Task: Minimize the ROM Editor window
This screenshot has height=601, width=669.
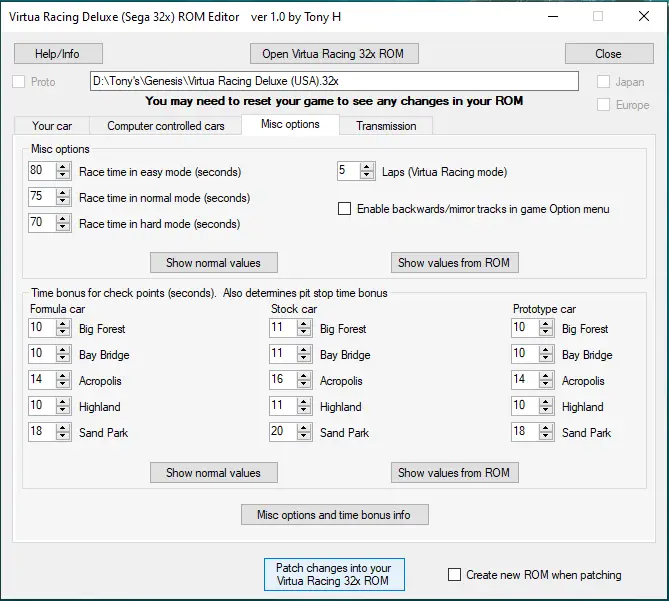Action: pyautogui.click(x=553, y=17)
